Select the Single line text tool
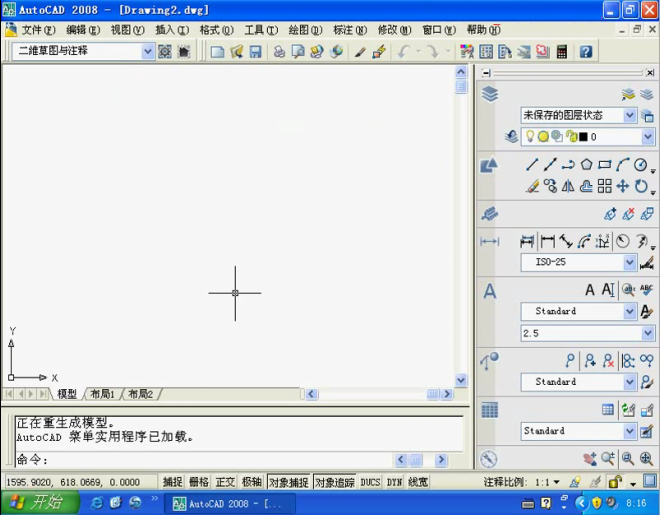 (608, 289)
